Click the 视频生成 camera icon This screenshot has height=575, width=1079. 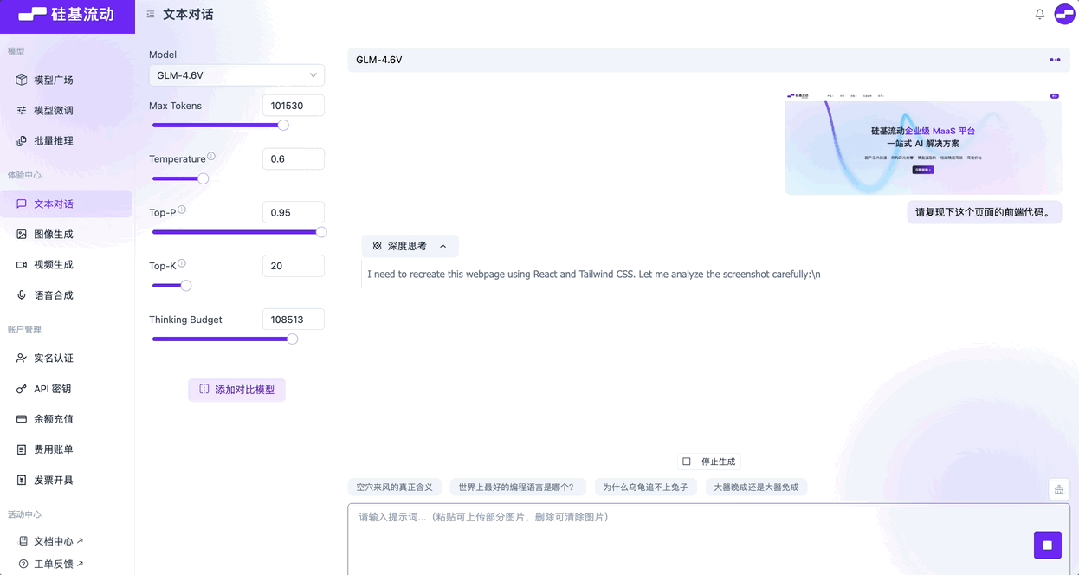(21, 265)
